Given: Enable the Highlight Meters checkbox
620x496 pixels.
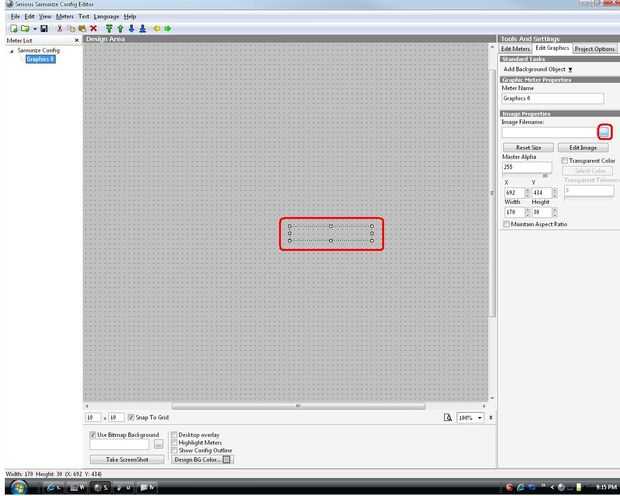Looking at the screenshot, I should [174, 443].
